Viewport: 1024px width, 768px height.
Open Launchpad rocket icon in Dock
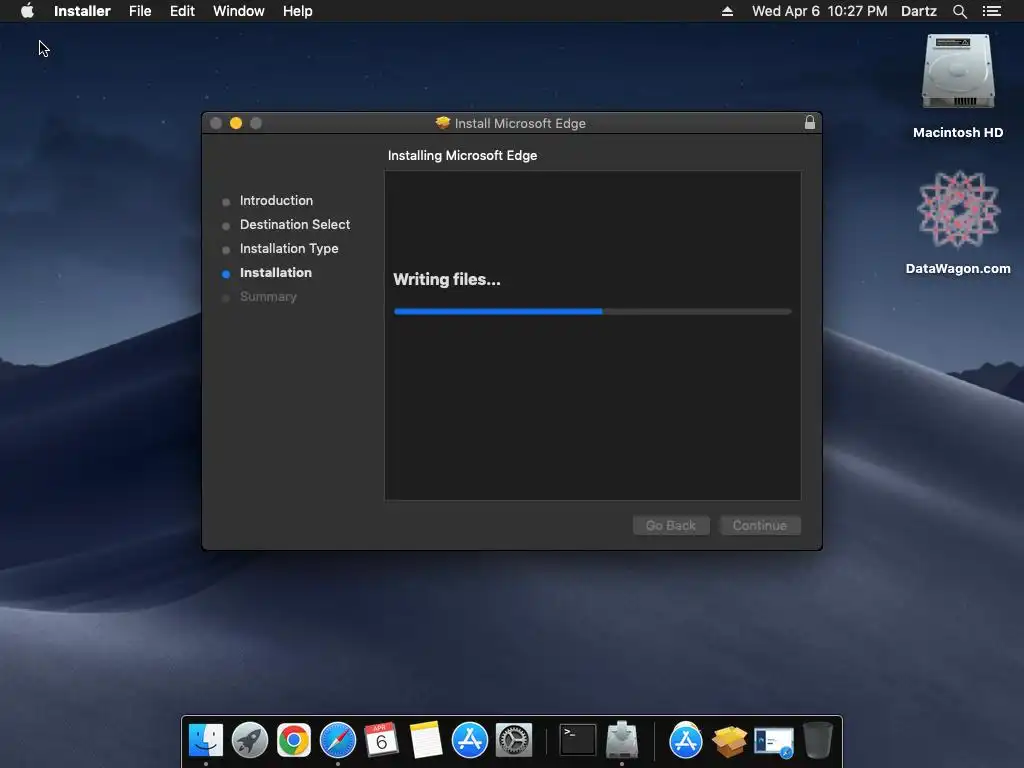249,740
